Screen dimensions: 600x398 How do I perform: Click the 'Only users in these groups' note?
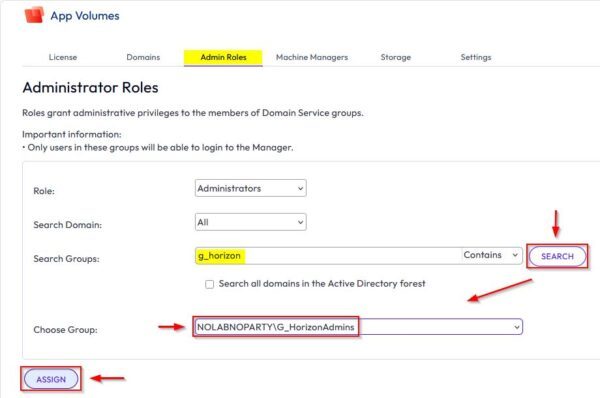coord(158,147)
